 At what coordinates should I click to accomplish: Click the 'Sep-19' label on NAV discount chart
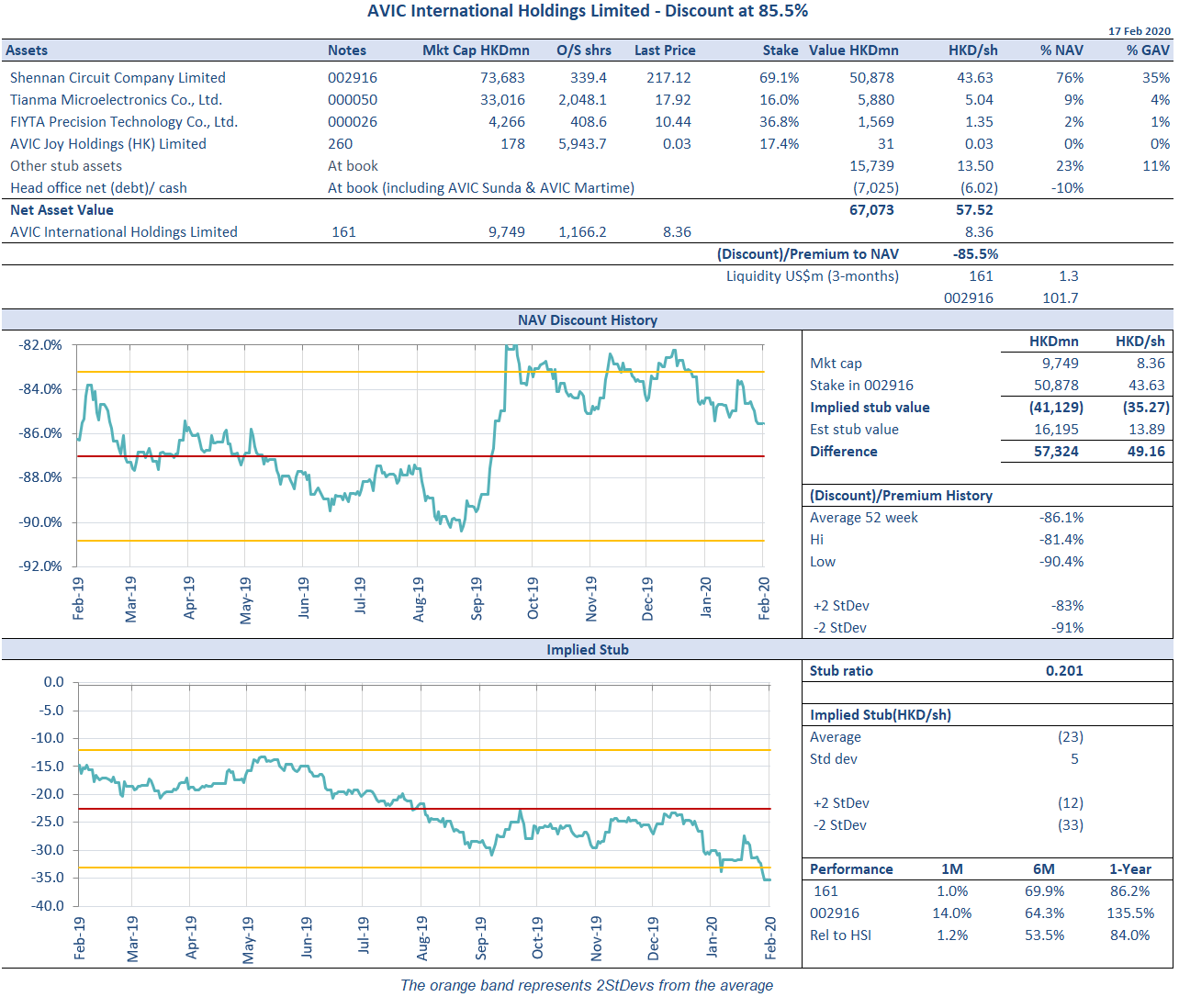tap(476, 599)
